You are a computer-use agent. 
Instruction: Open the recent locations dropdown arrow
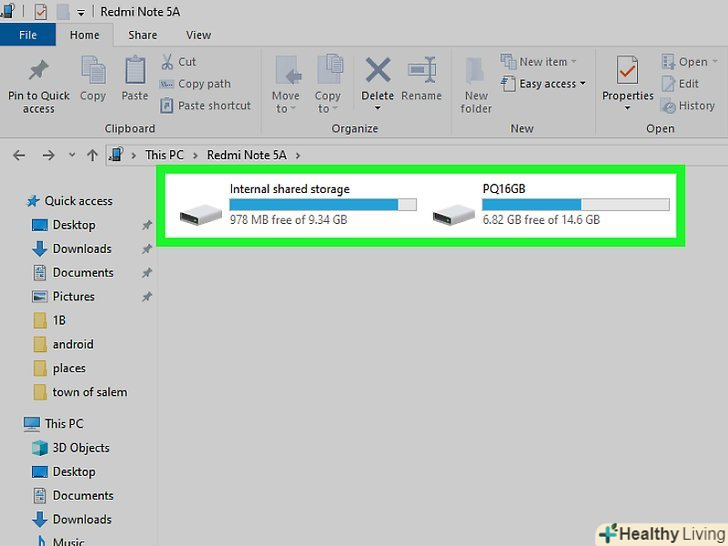click(x=72, y=155)
